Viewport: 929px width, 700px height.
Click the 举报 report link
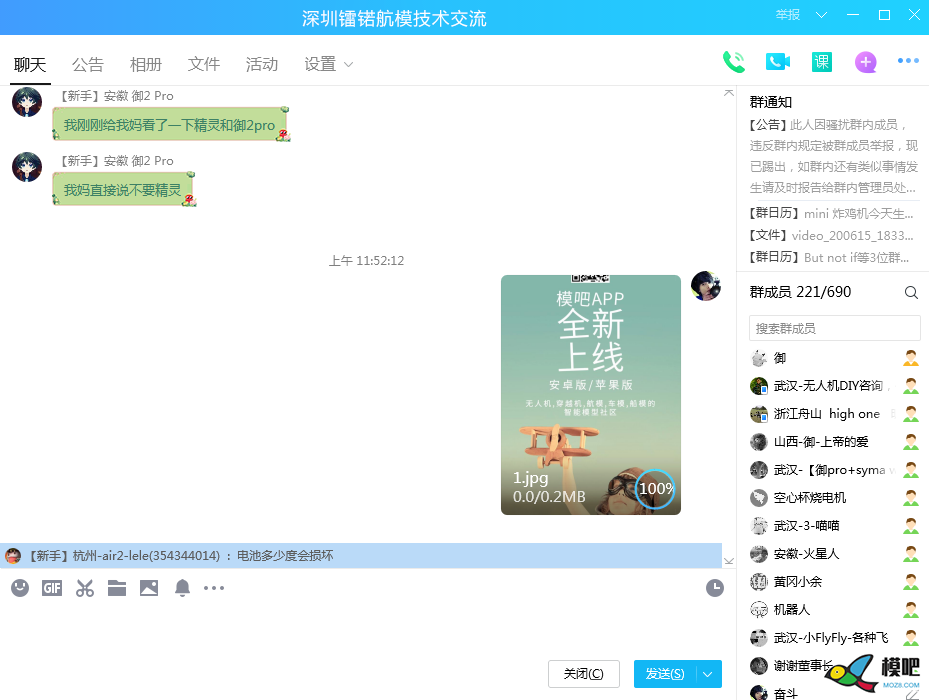[788, 15]
